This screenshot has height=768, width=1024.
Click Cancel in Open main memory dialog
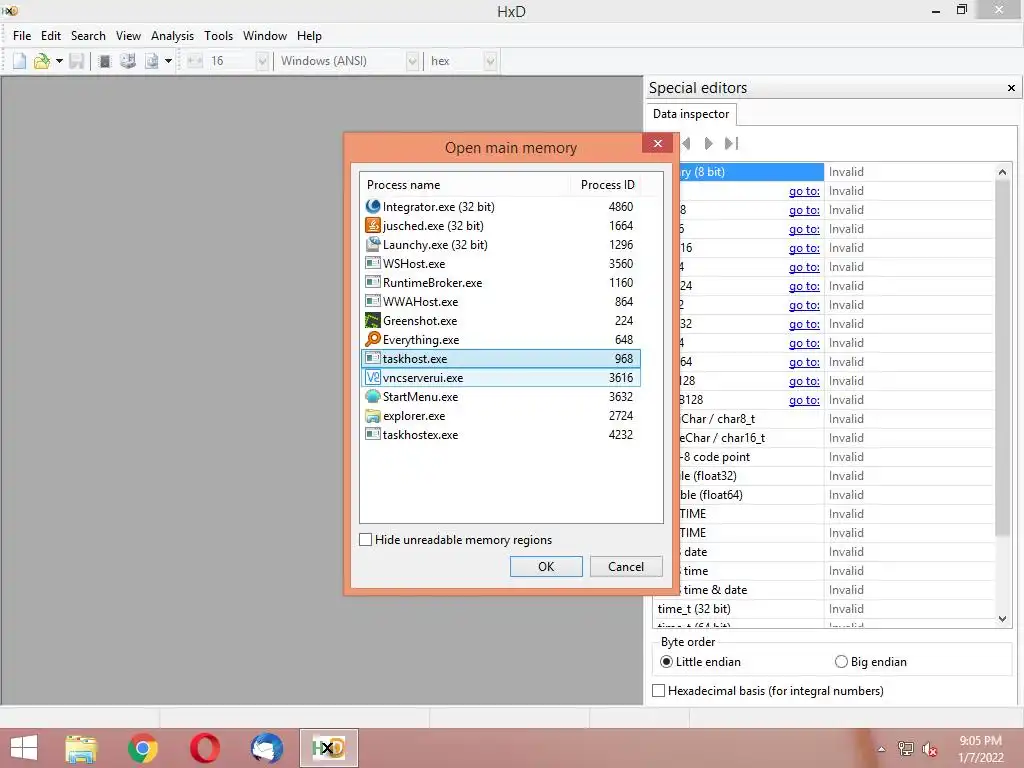click(x=626, y=566)
